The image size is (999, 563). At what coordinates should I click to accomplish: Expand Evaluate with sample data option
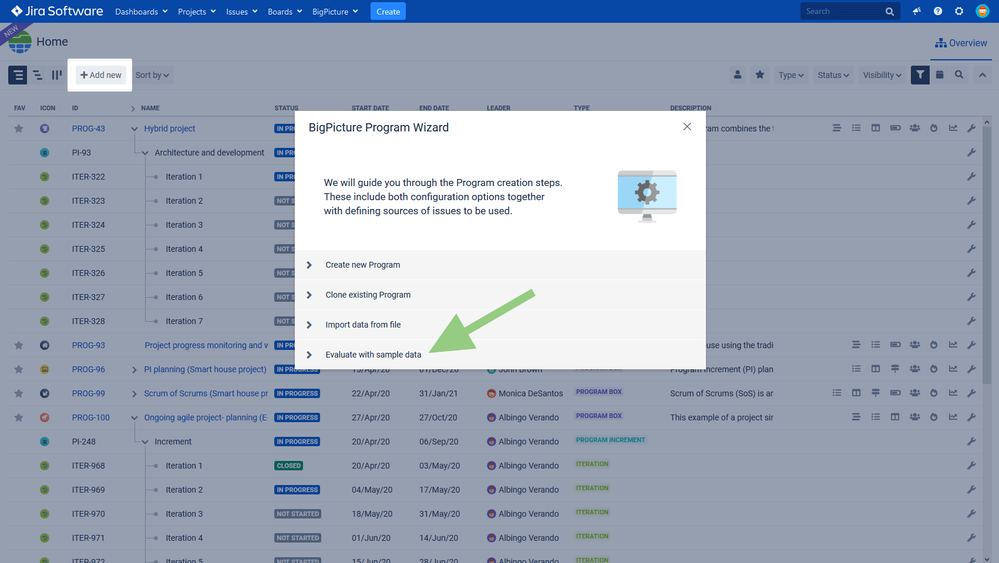500,354
